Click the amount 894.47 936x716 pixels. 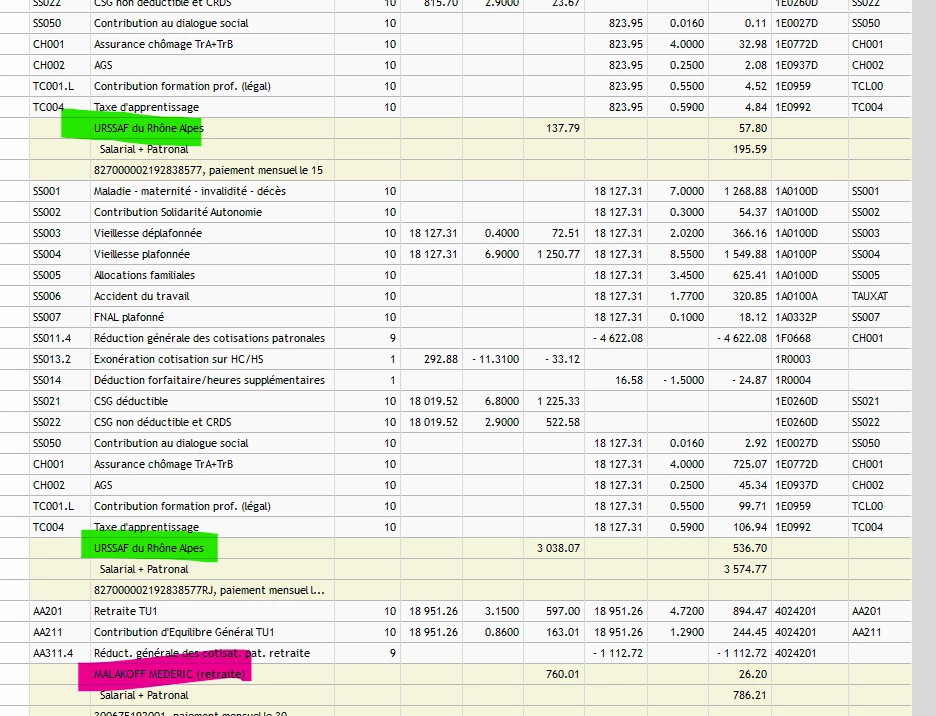pos(750,611)
